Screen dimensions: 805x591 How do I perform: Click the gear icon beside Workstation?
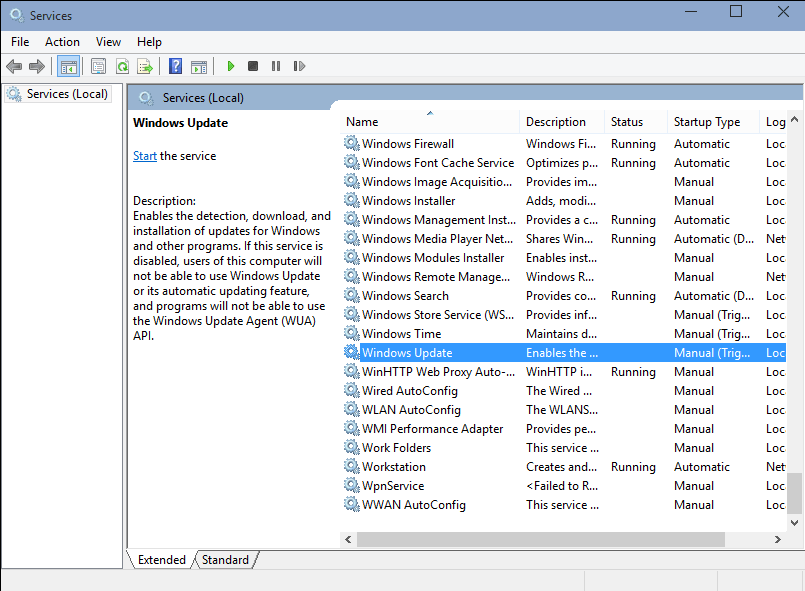click(352, 466)
